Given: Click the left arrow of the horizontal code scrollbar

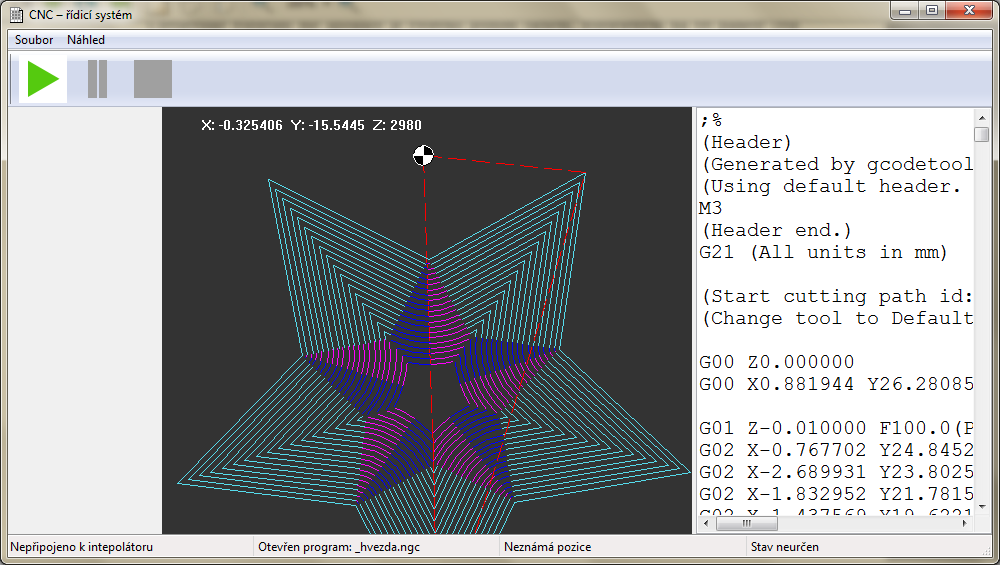Looking at the screenshot, I should coord(706,523).
